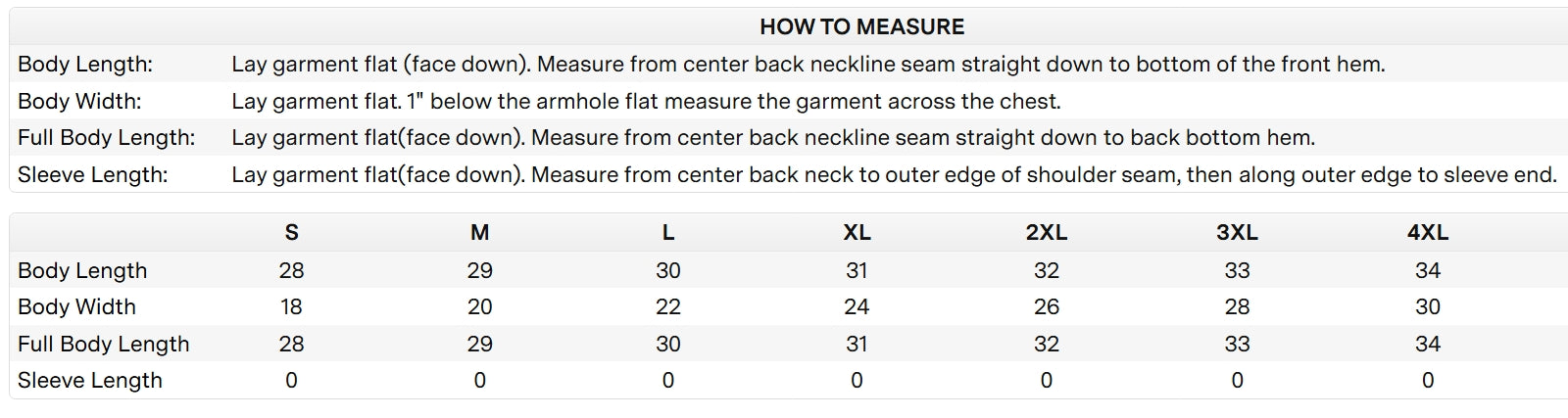This screenshot has width=1568, height=418.
Task: Click Body Width value 28 under 3XL
Action: [1237, 307]
